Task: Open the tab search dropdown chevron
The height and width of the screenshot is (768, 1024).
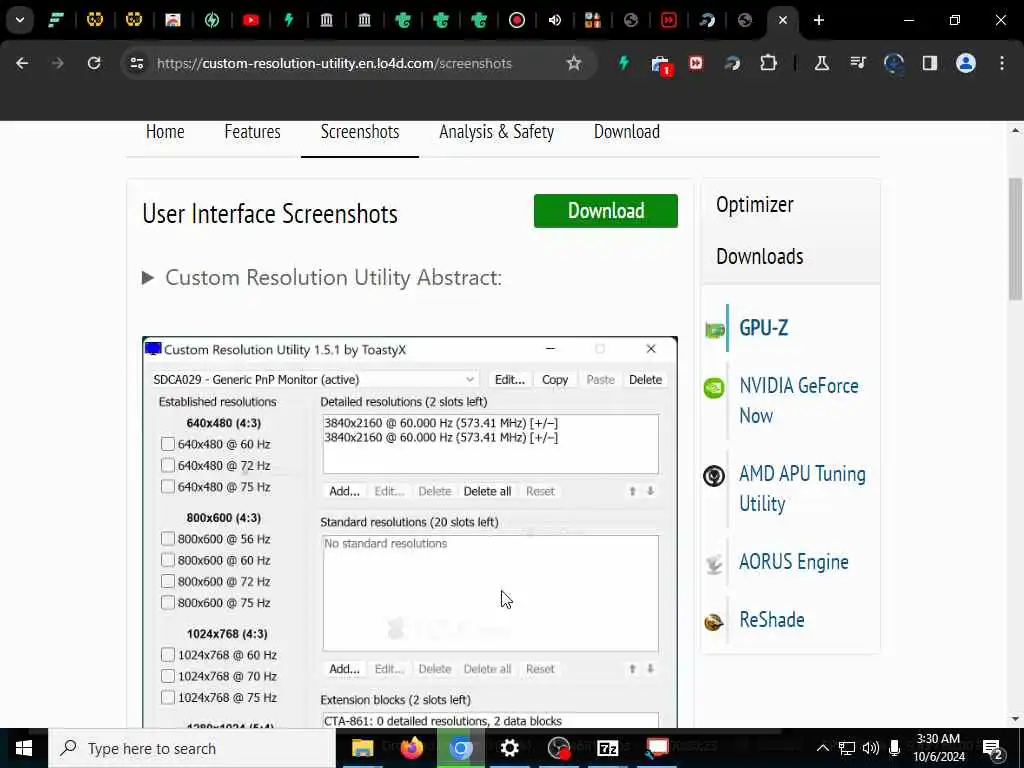Action: pyautogui.click(x=20, y=20)
